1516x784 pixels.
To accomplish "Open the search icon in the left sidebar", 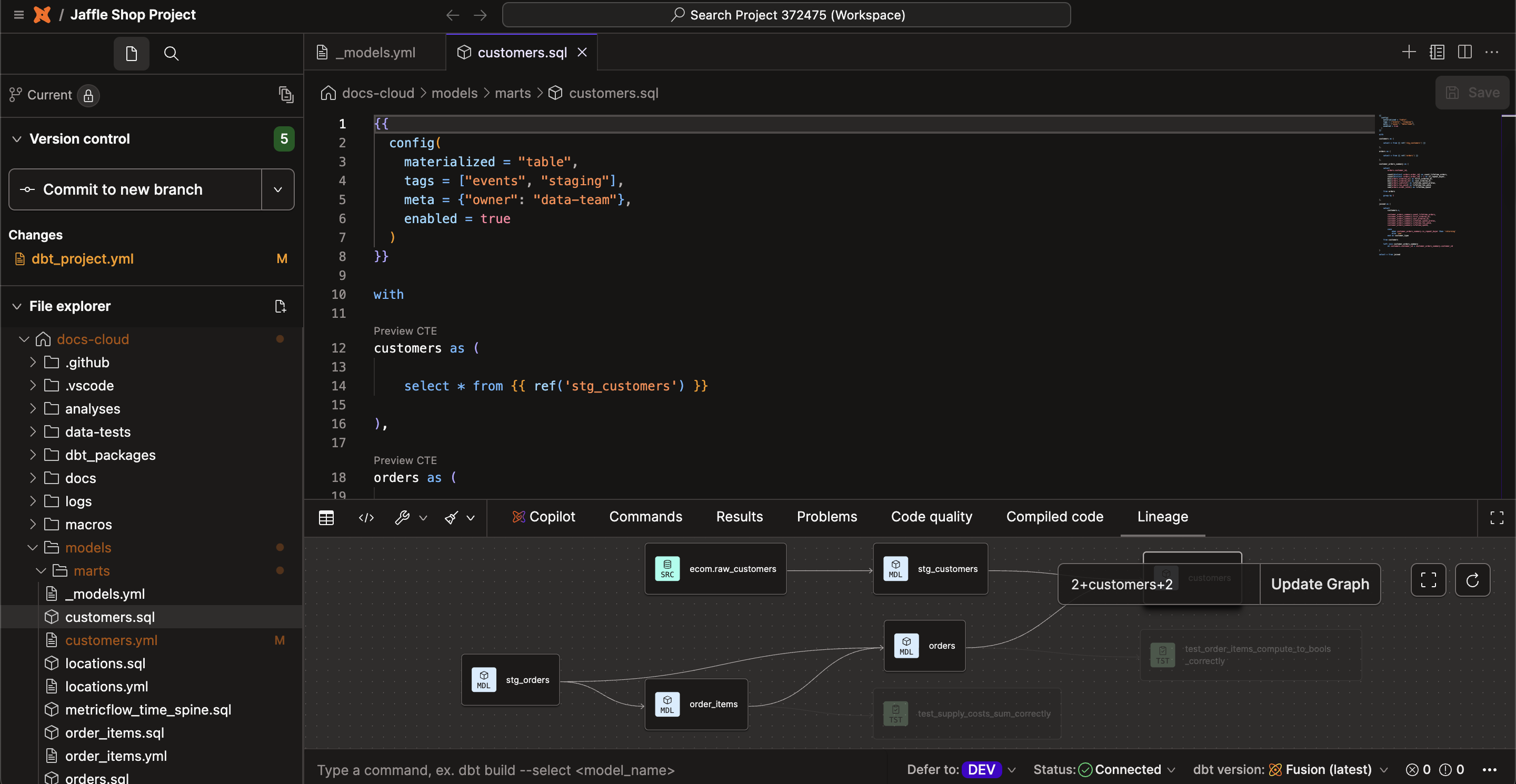I will pos(171,54).
